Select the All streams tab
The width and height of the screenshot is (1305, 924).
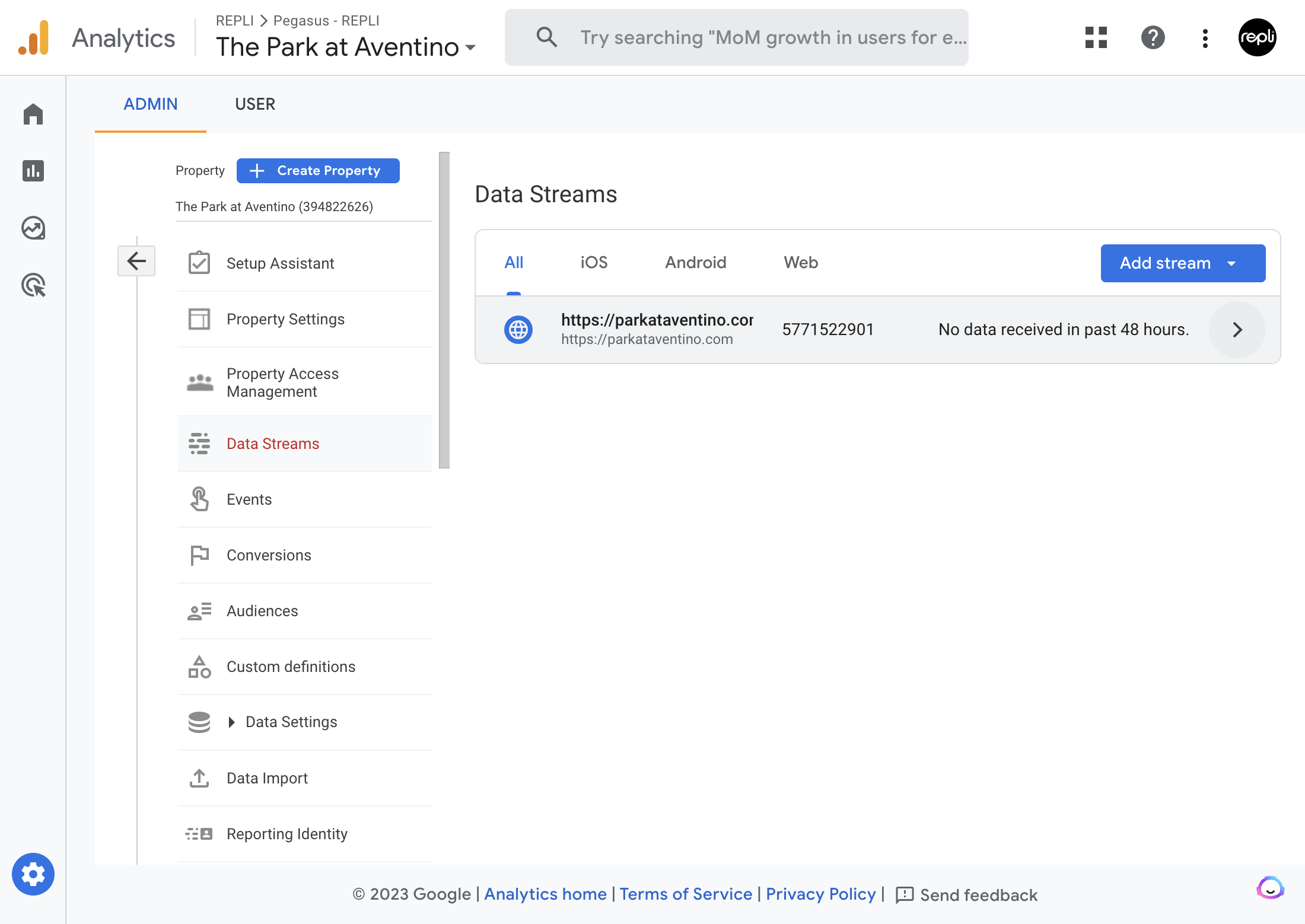[514, 263]
